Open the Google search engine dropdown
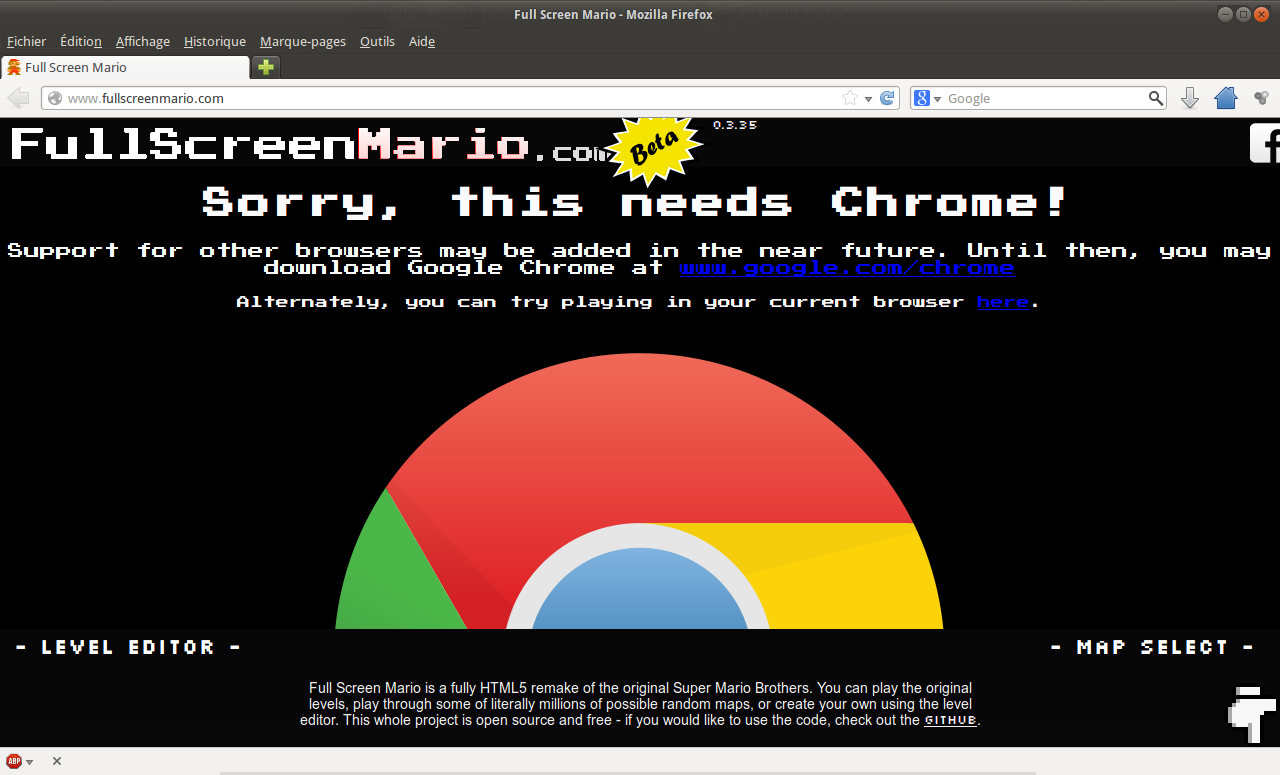The image size is (1280, 775). click(x=928, y=98)
